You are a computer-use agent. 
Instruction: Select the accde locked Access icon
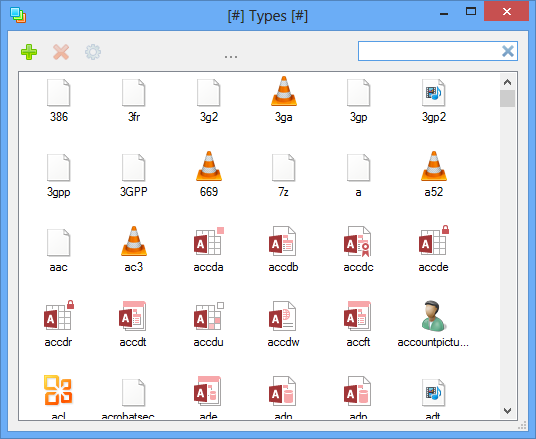point(434,240)
